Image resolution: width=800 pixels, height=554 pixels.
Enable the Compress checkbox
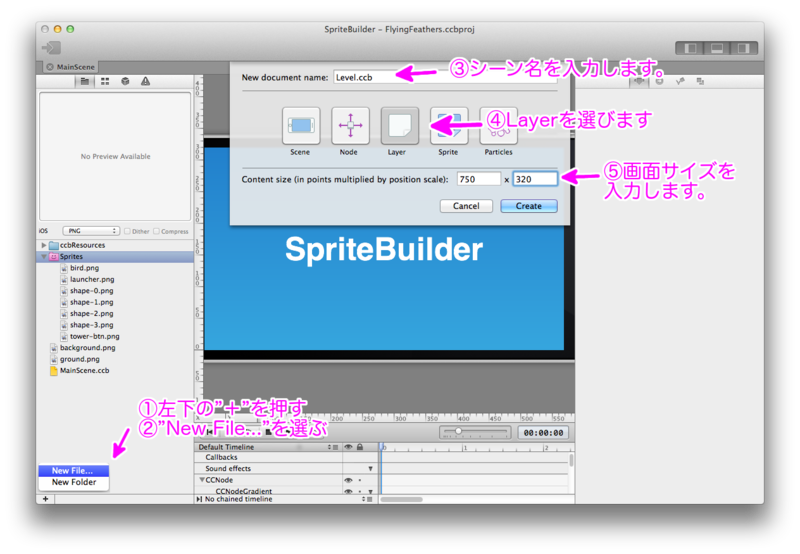point(156,231)
